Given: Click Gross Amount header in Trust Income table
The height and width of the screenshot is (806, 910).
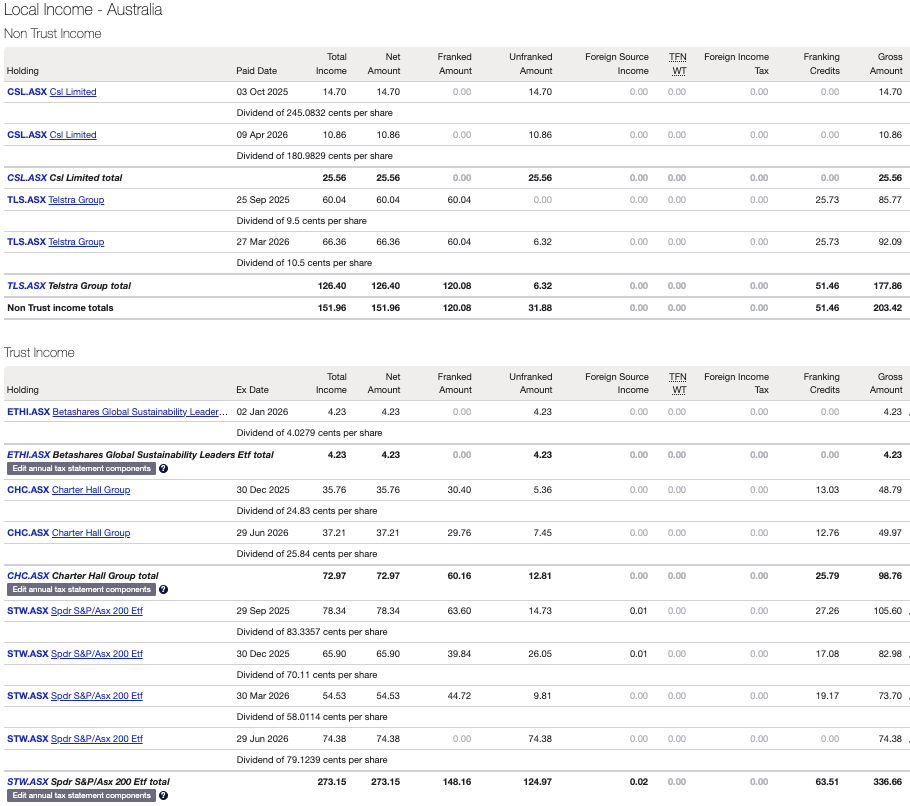Looking at the screenshot, I should pyautogui.click(x=886, y=384).
